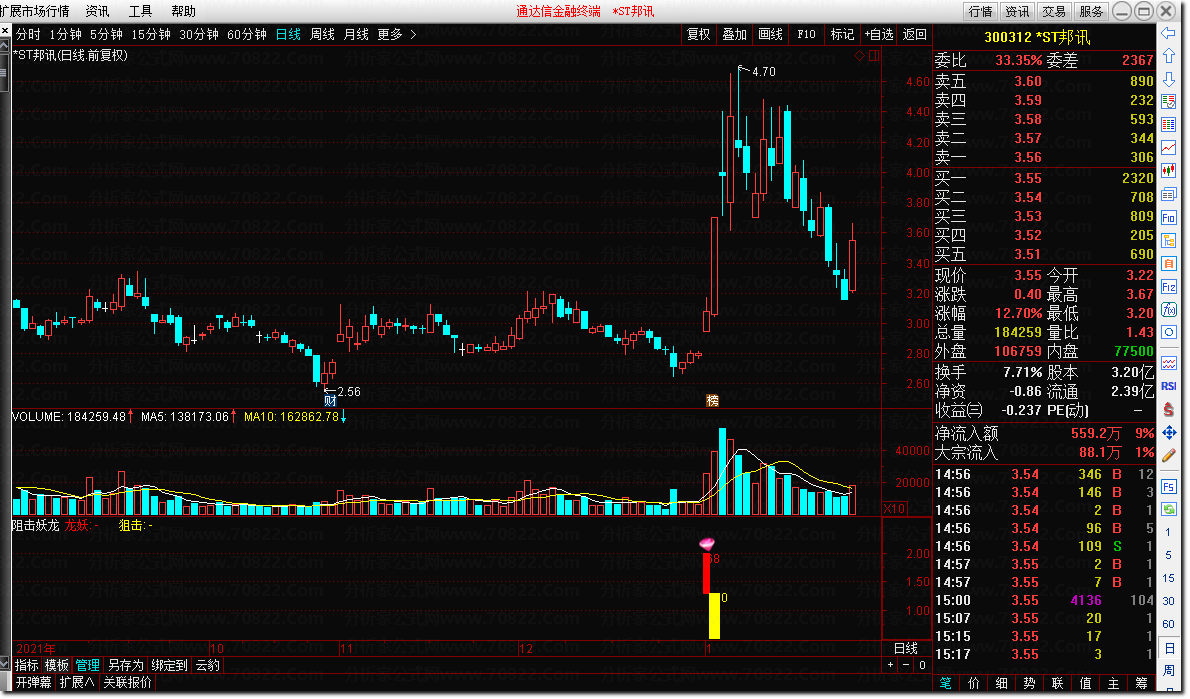Click the 交易 button at top right
Viewport: 1190px width, 699px height.
pos(1054,11)
